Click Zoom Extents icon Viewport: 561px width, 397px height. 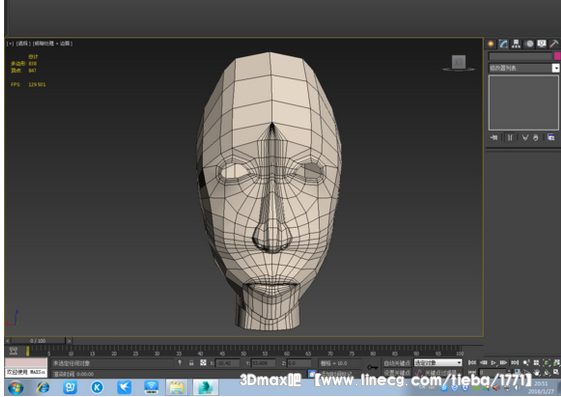tap(546, 363)
